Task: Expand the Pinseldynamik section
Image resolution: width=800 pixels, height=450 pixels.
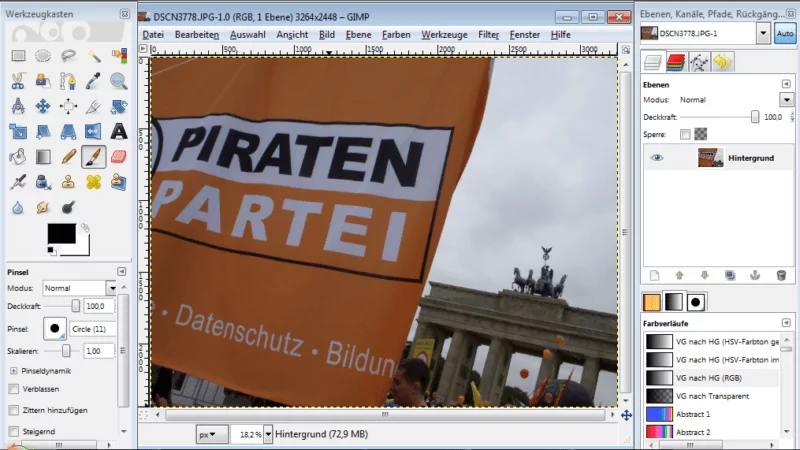Action: click(14, 371)
